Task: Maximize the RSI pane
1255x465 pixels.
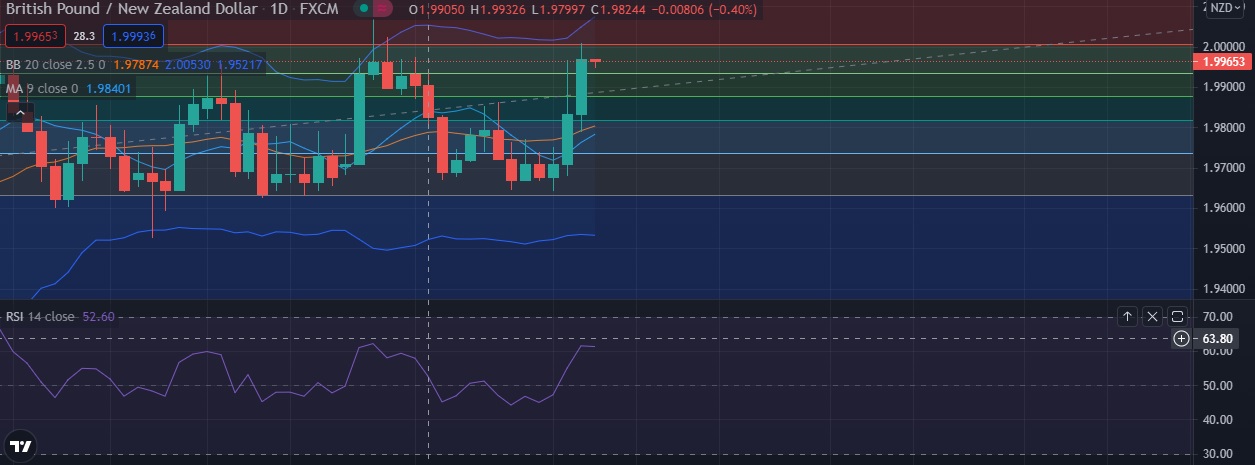Action: [x=1177, y=317]
